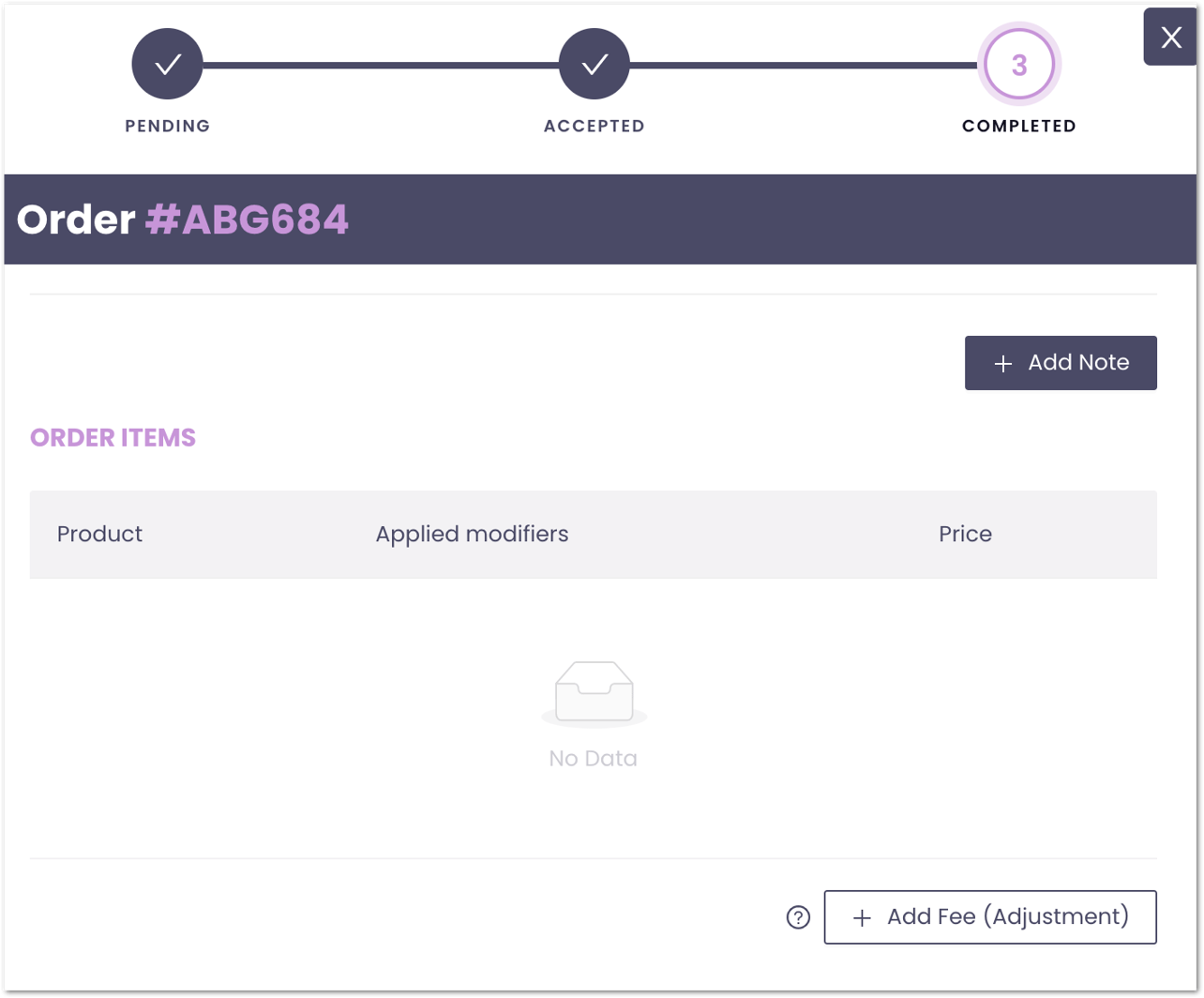Viewport: 1204px width, 998px height.
Task: Select the PENDING step label
Action: pyautogui.click(x=167, y=125)
